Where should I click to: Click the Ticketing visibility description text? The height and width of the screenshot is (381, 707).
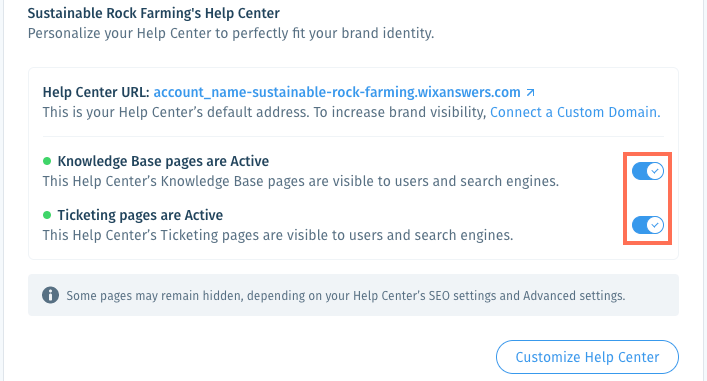278,235
